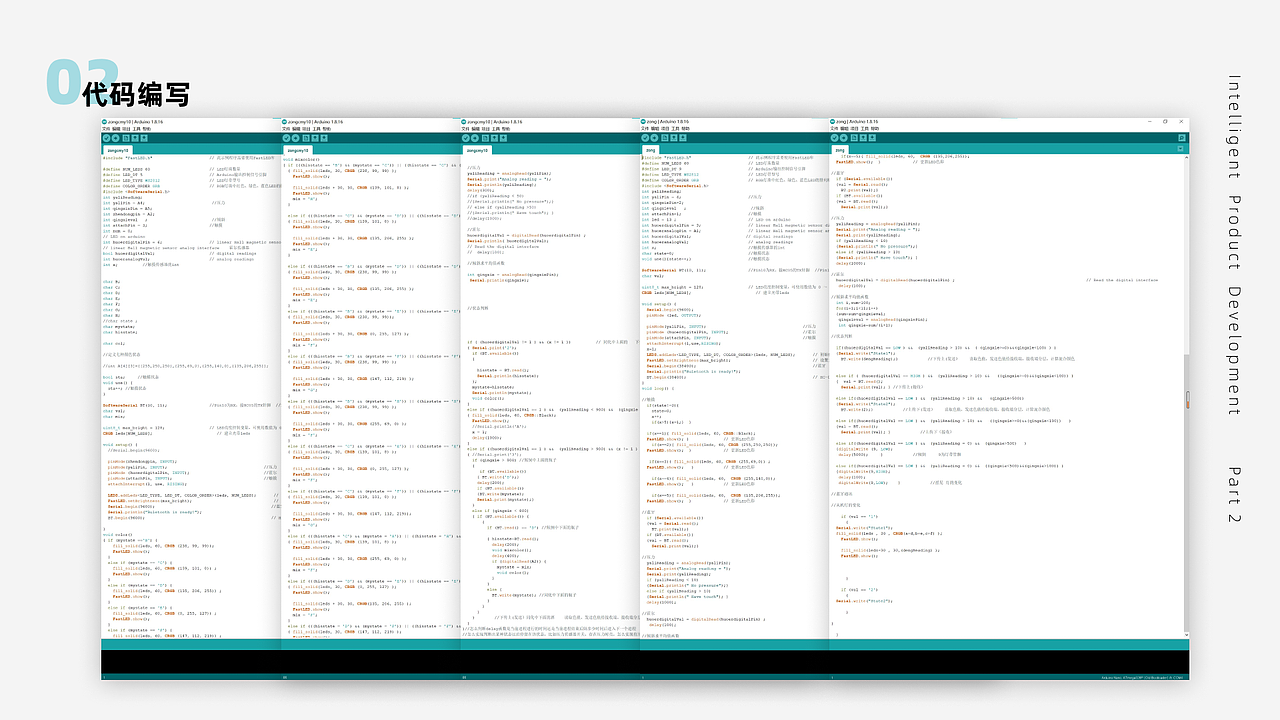This screenshot has height=720, width=1280.
Task: Click the 代码编写 heading text
Action: [x=137, y=94]
